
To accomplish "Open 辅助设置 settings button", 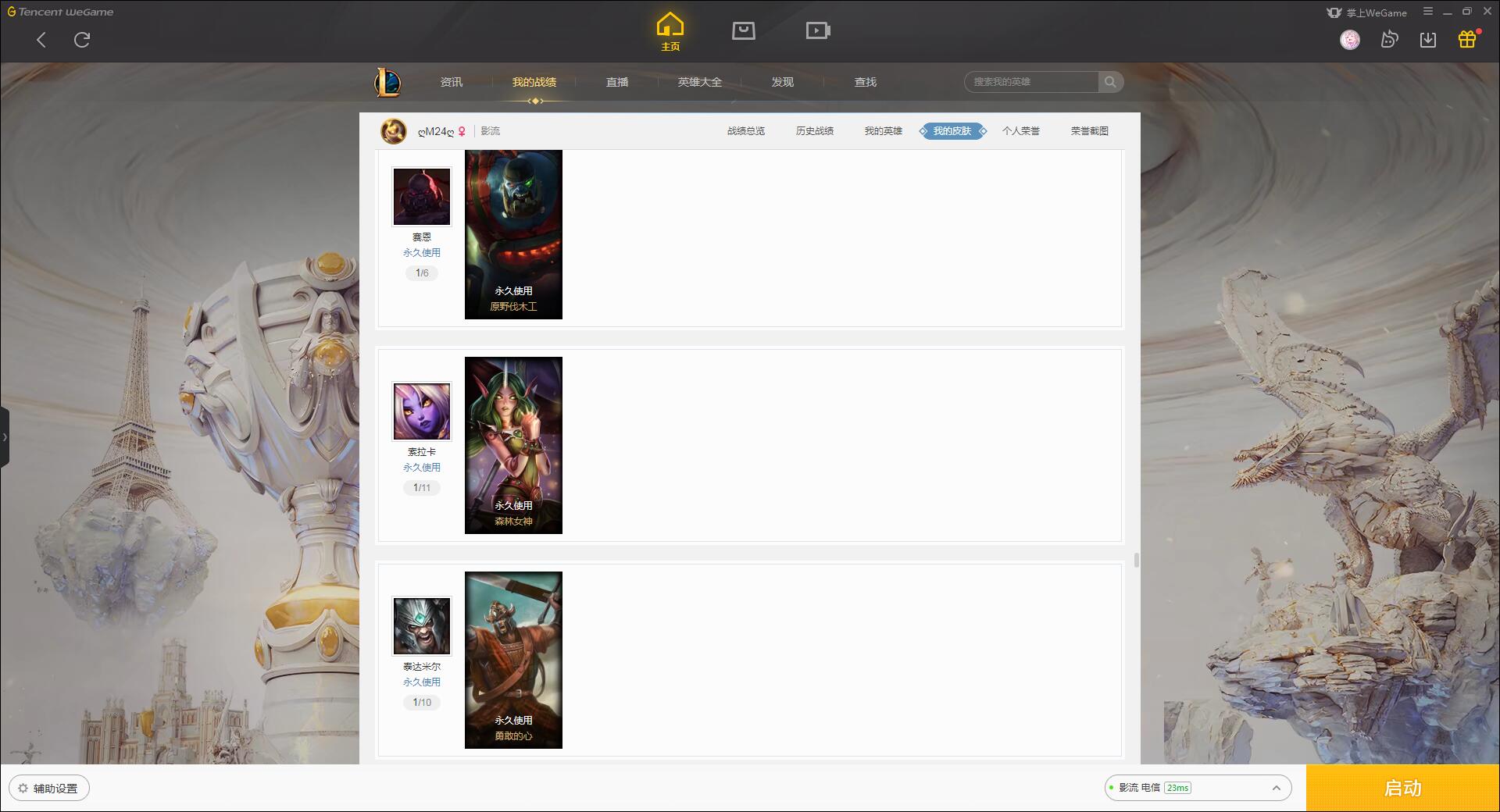I will tap(49, 789).
